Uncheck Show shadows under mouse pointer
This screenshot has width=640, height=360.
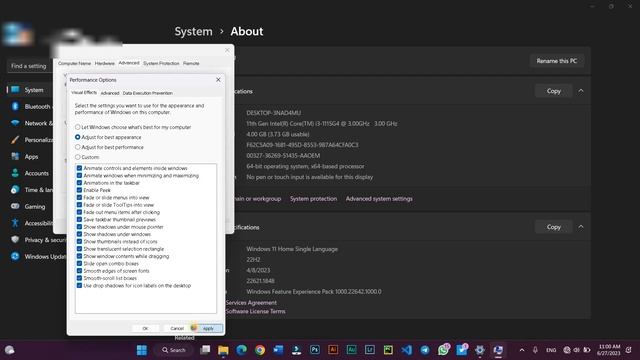point(79,227)
